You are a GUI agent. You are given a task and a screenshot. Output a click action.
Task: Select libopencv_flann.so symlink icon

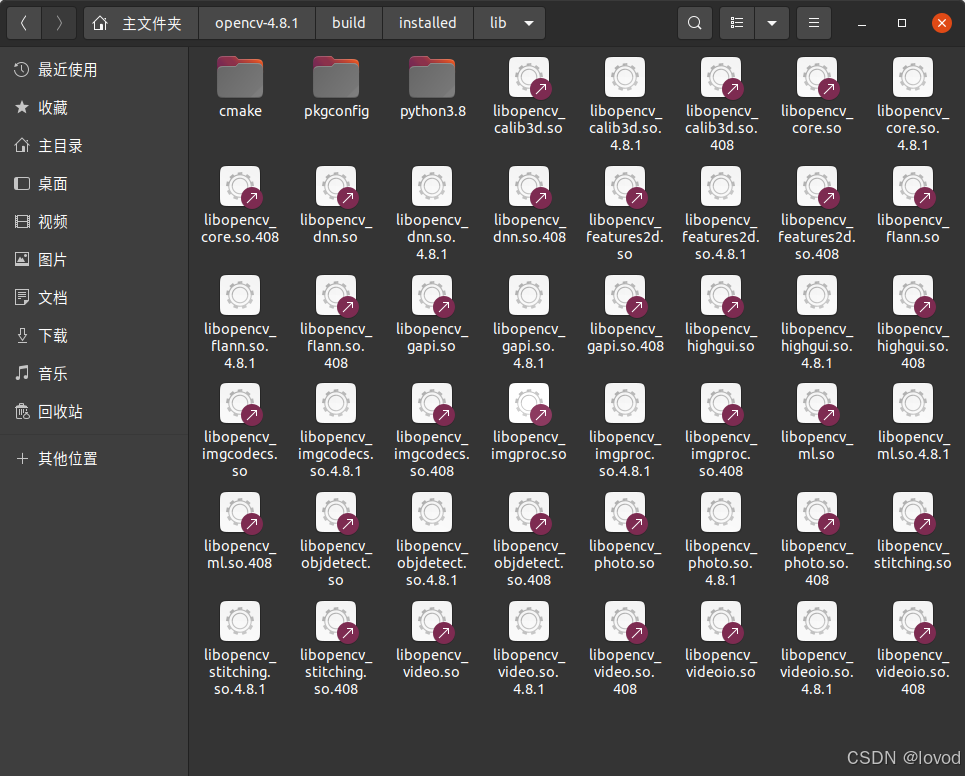pos(913,186)
